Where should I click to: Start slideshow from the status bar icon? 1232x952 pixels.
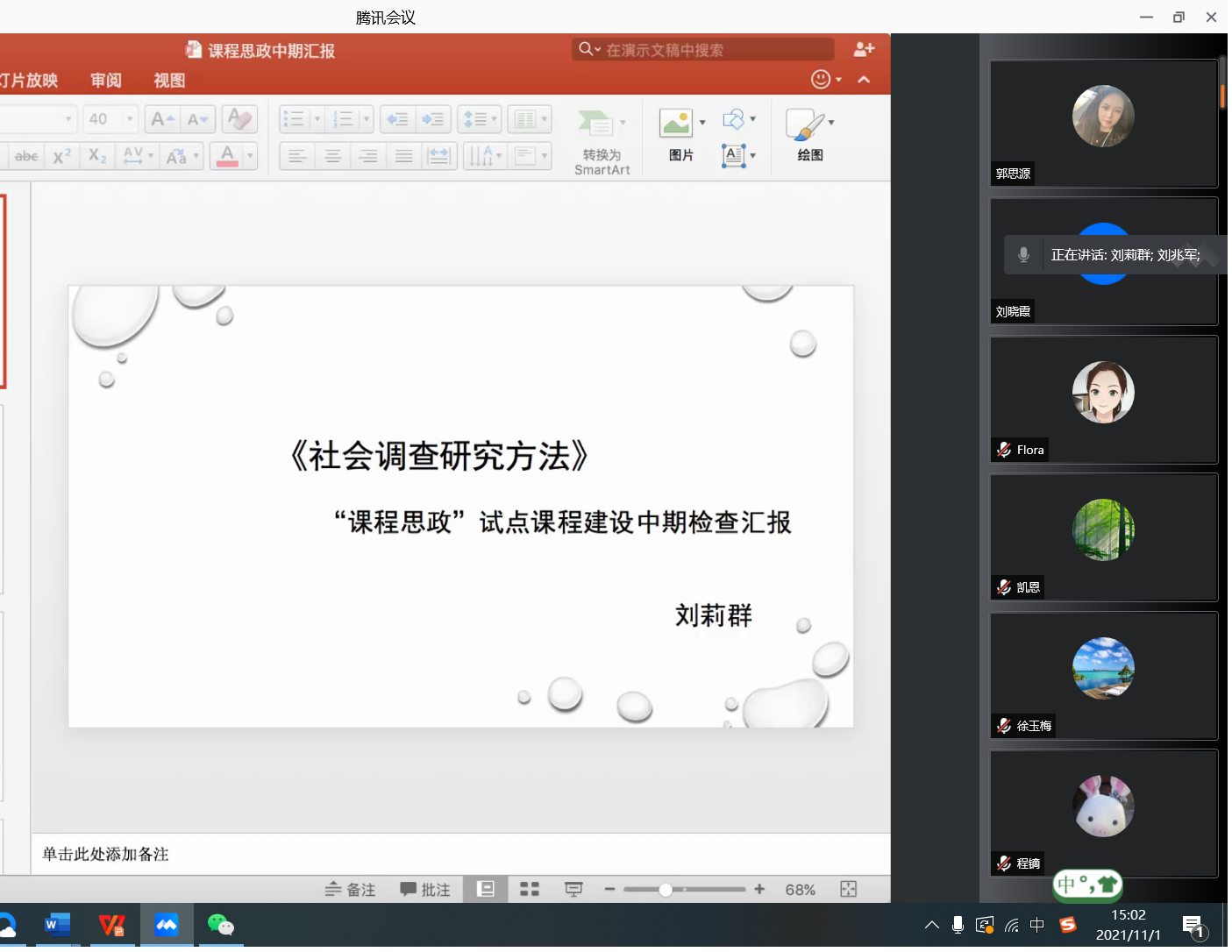573,889
